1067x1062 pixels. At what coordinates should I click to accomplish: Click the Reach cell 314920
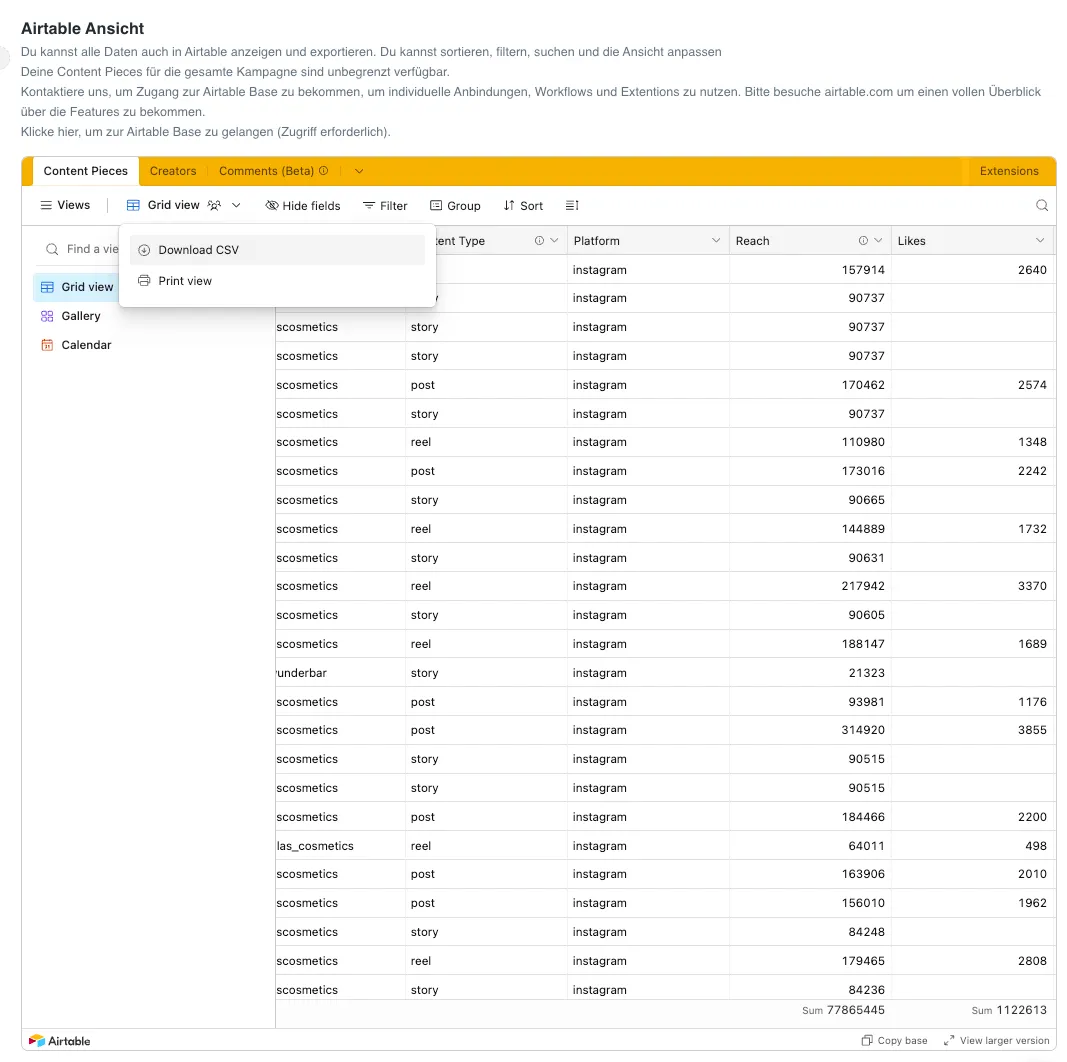pos(810,730)
